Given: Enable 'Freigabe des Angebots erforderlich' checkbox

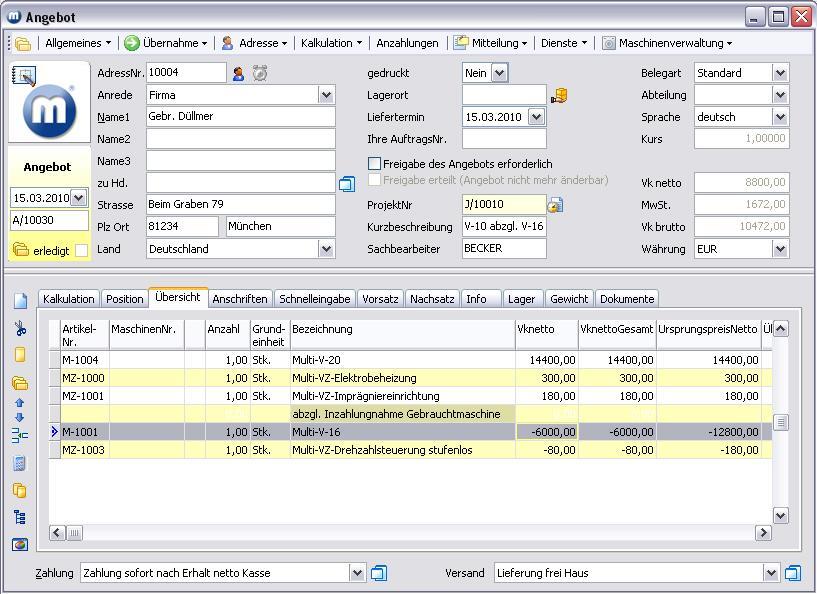Looking at the screenshot, I should tap(374, 163).
